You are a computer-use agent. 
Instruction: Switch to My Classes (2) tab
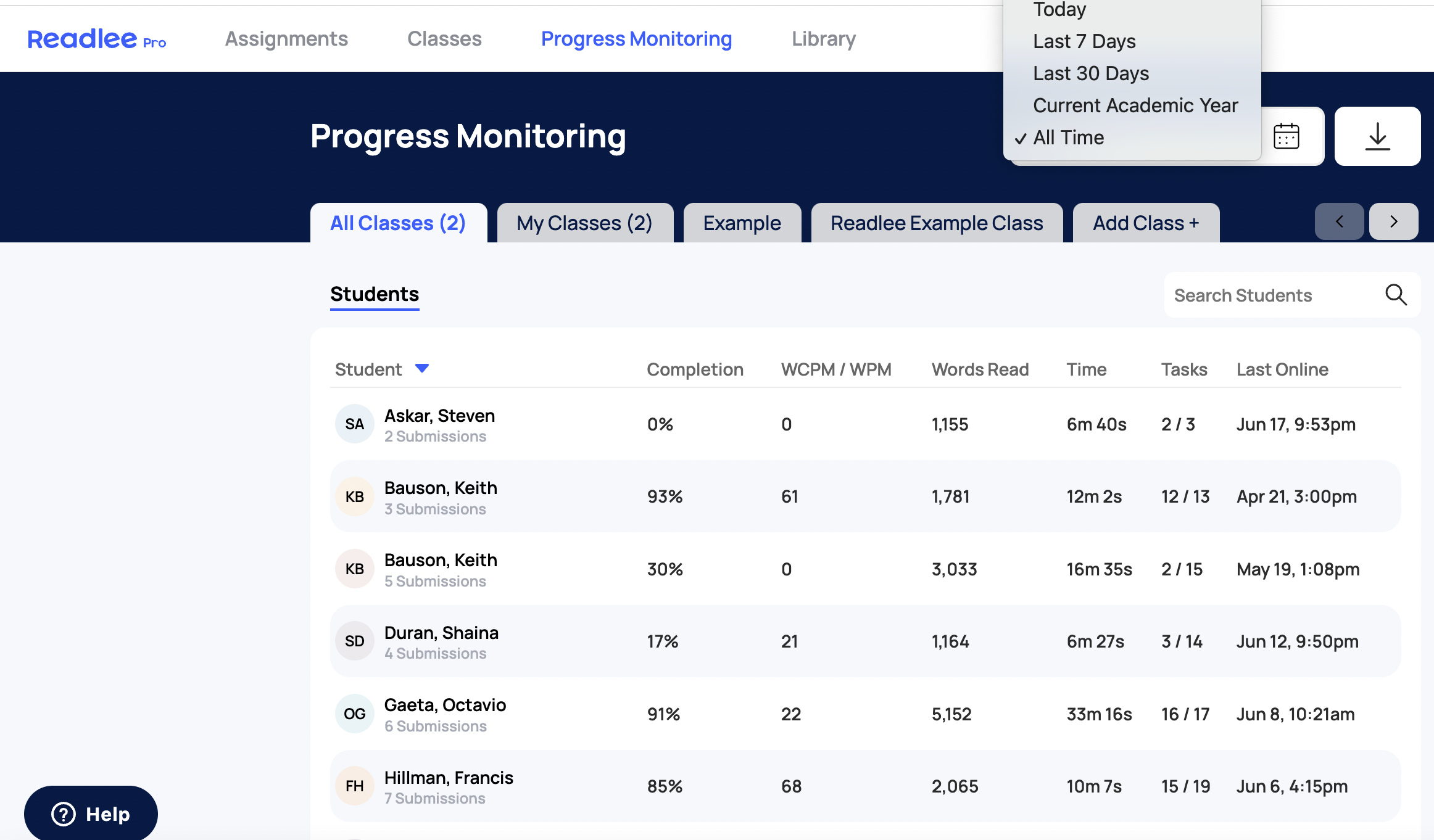pyautogui.click(x=585, y=223)
